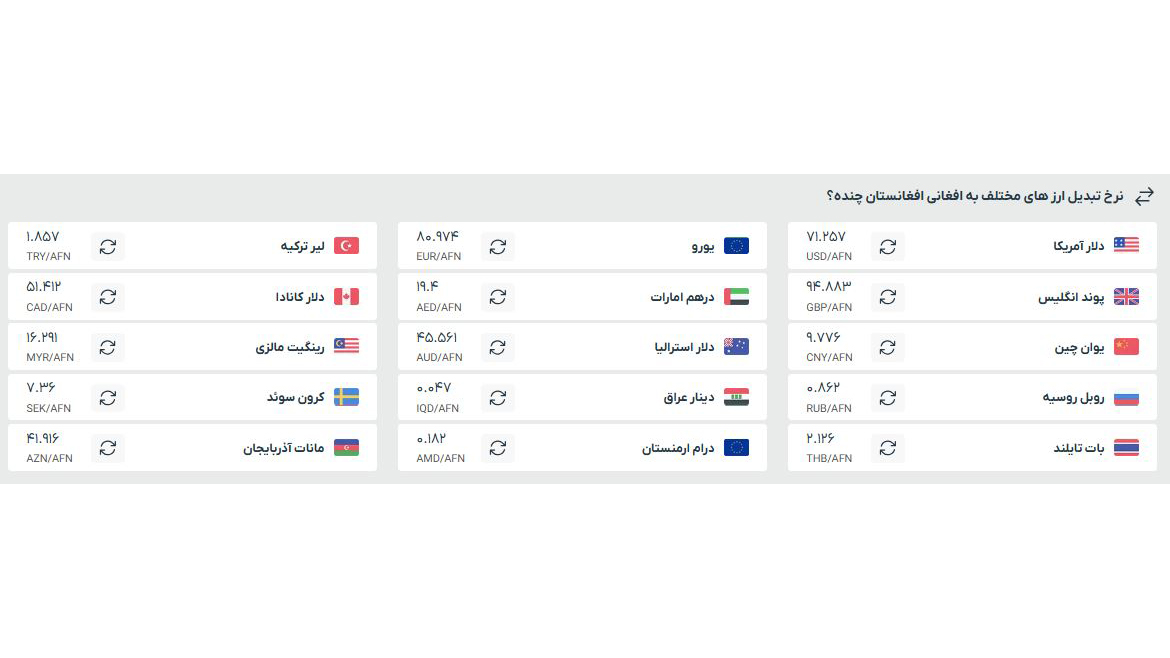Click the AUD/AFN refresh icon
The height and width of the screenshot is (658, 1170).
click(498, 348)
